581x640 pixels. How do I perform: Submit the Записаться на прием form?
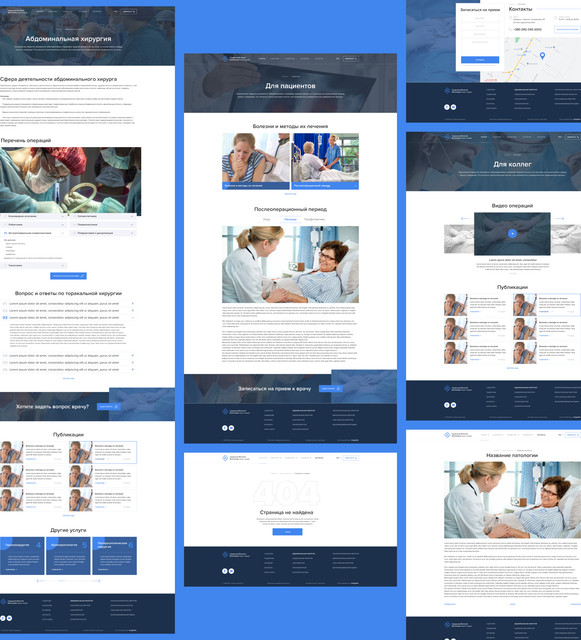480,60
